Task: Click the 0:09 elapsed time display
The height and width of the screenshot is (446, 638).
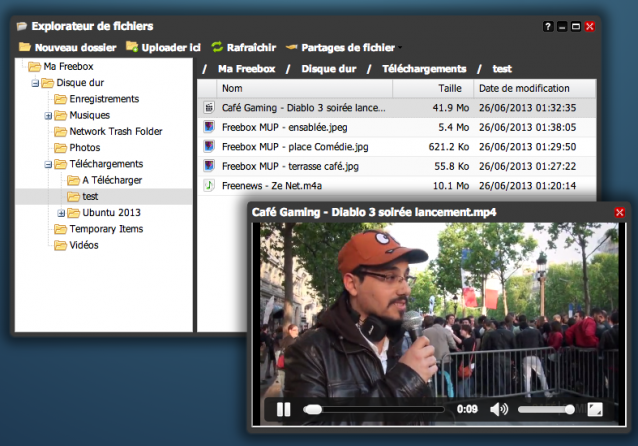Action: pyautogui.click(x=467, y=409)
